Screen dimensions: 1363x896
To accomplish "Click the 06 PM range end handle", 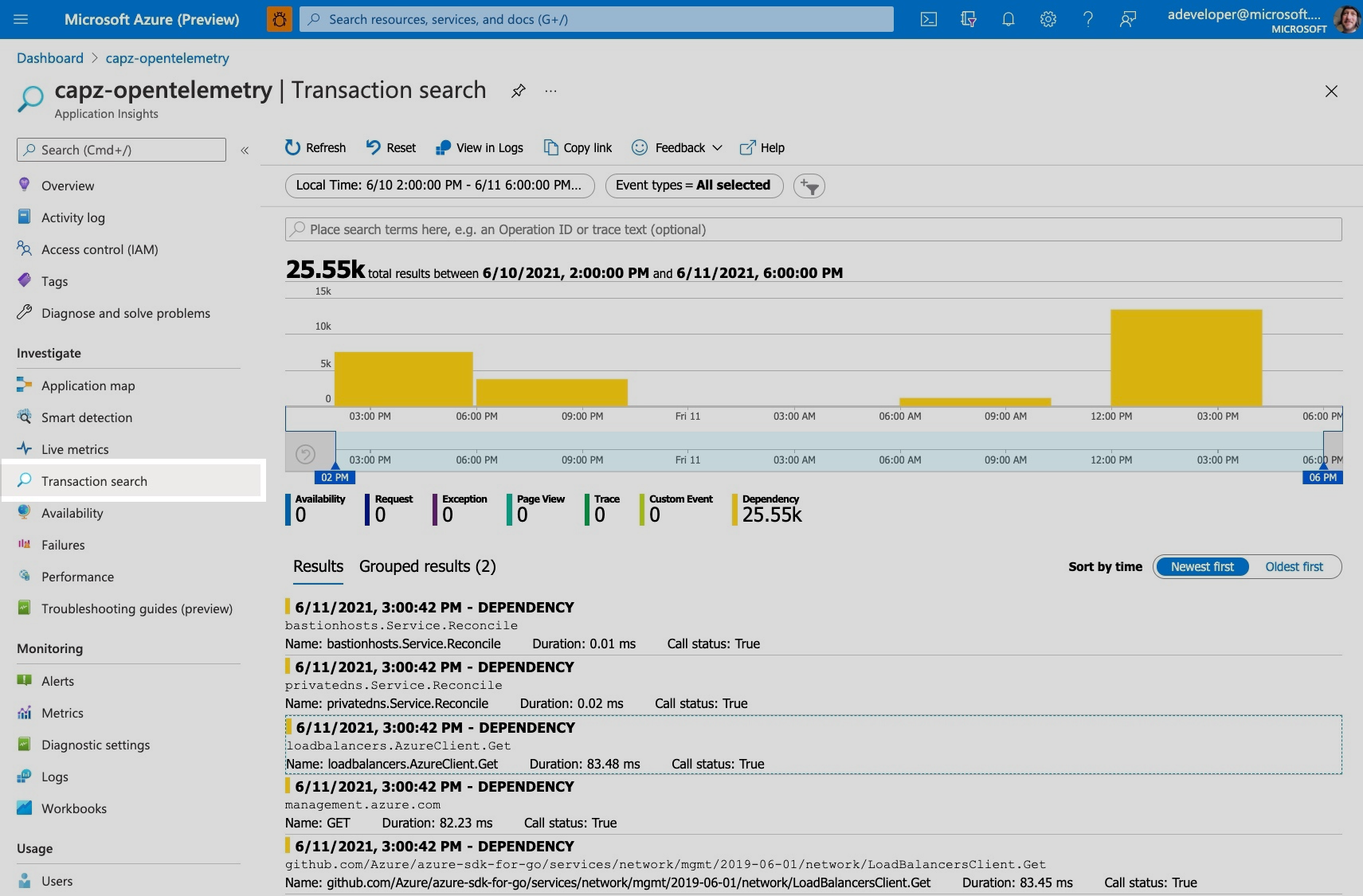I will (1322, 477).
